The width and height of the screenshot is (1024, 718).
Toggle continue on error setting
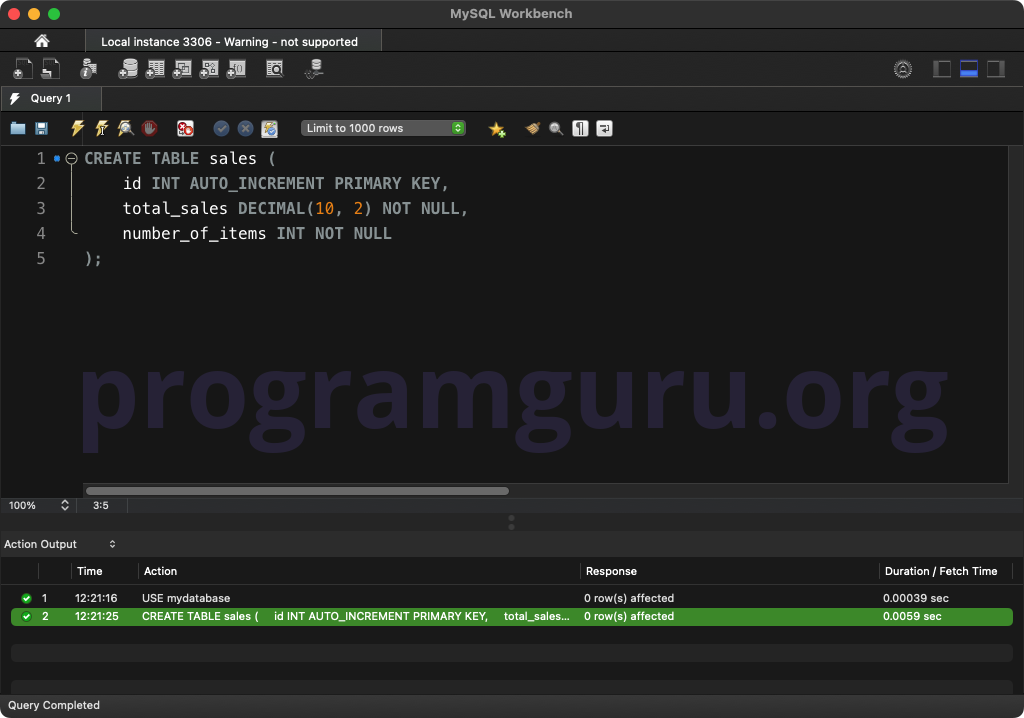[185, 128]
